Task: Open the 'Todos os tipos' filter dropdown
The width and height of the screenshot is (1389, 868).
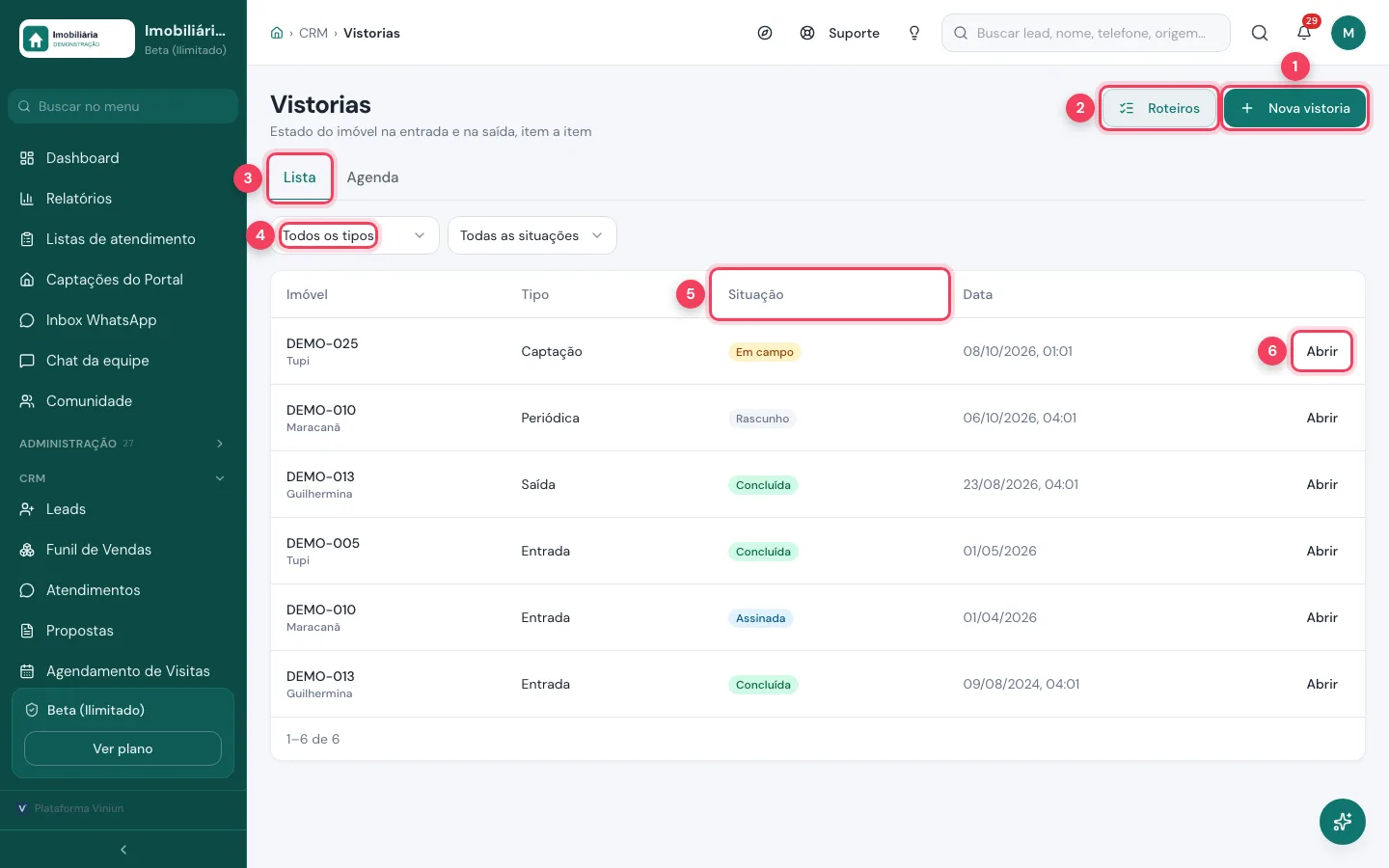Action: [355, 235]
